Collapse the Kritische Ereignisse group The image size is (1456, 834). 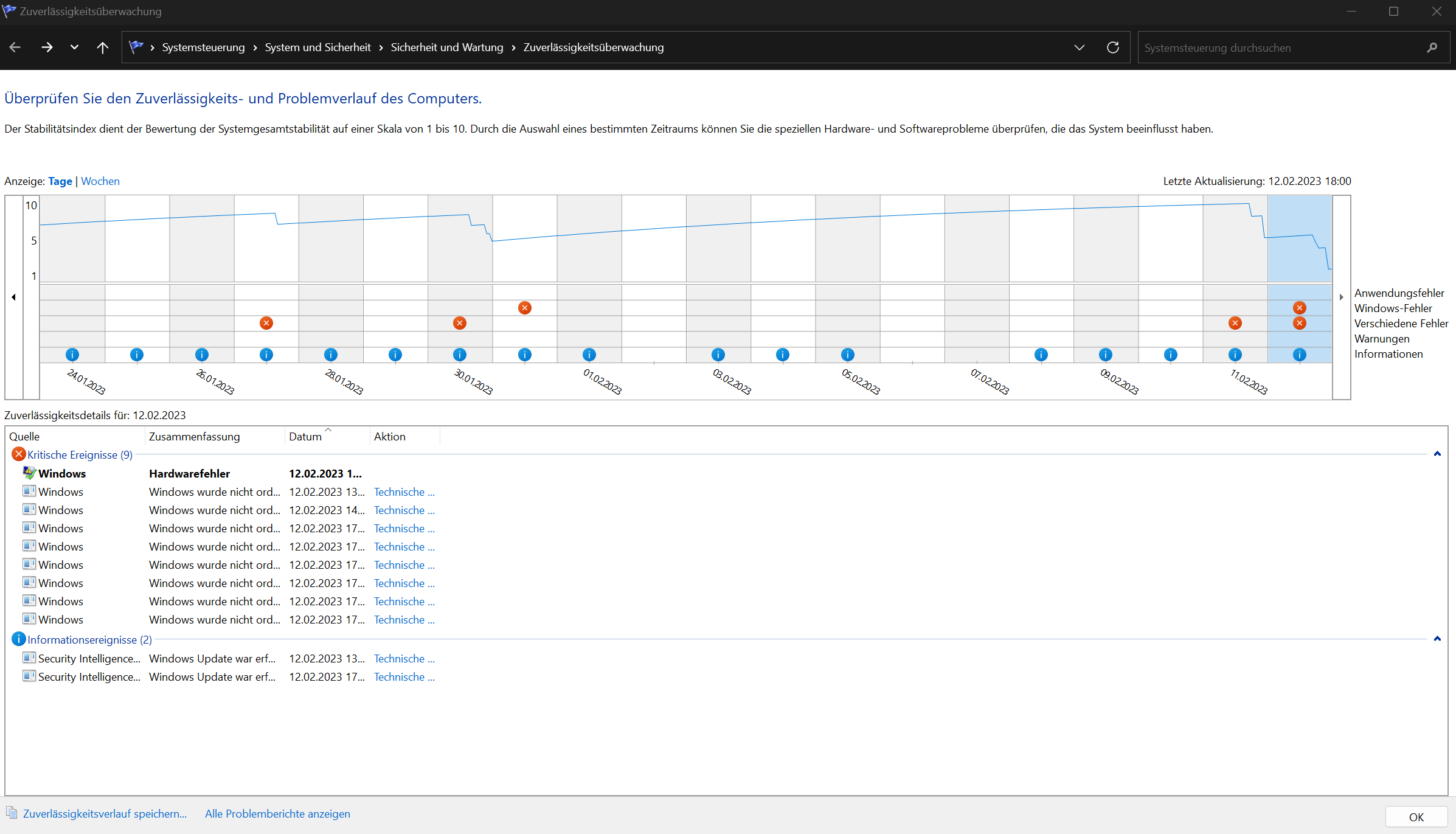point(1437,454)
